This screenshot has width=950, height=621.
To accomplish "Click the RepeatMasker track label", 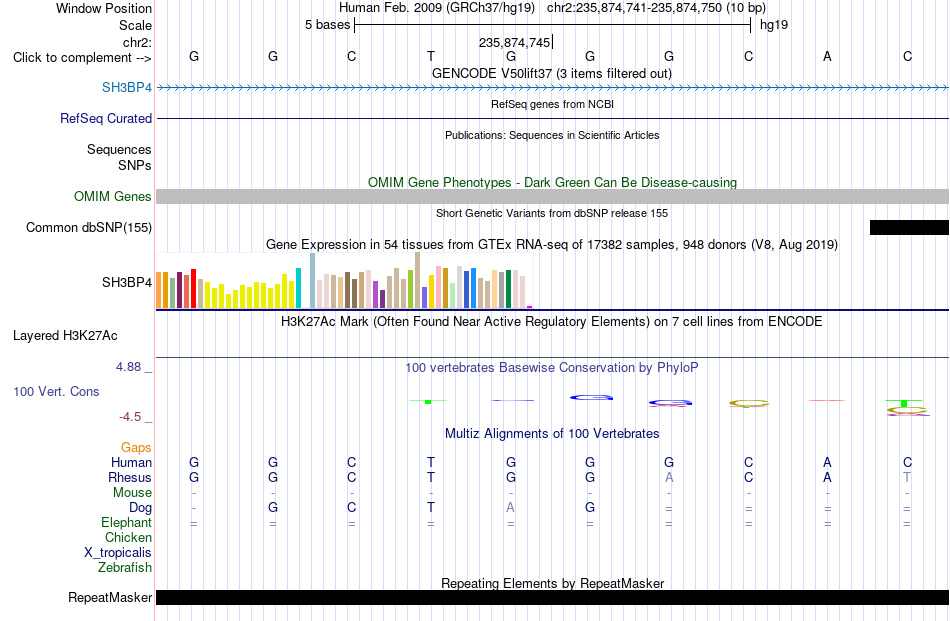I will point(110,598).
